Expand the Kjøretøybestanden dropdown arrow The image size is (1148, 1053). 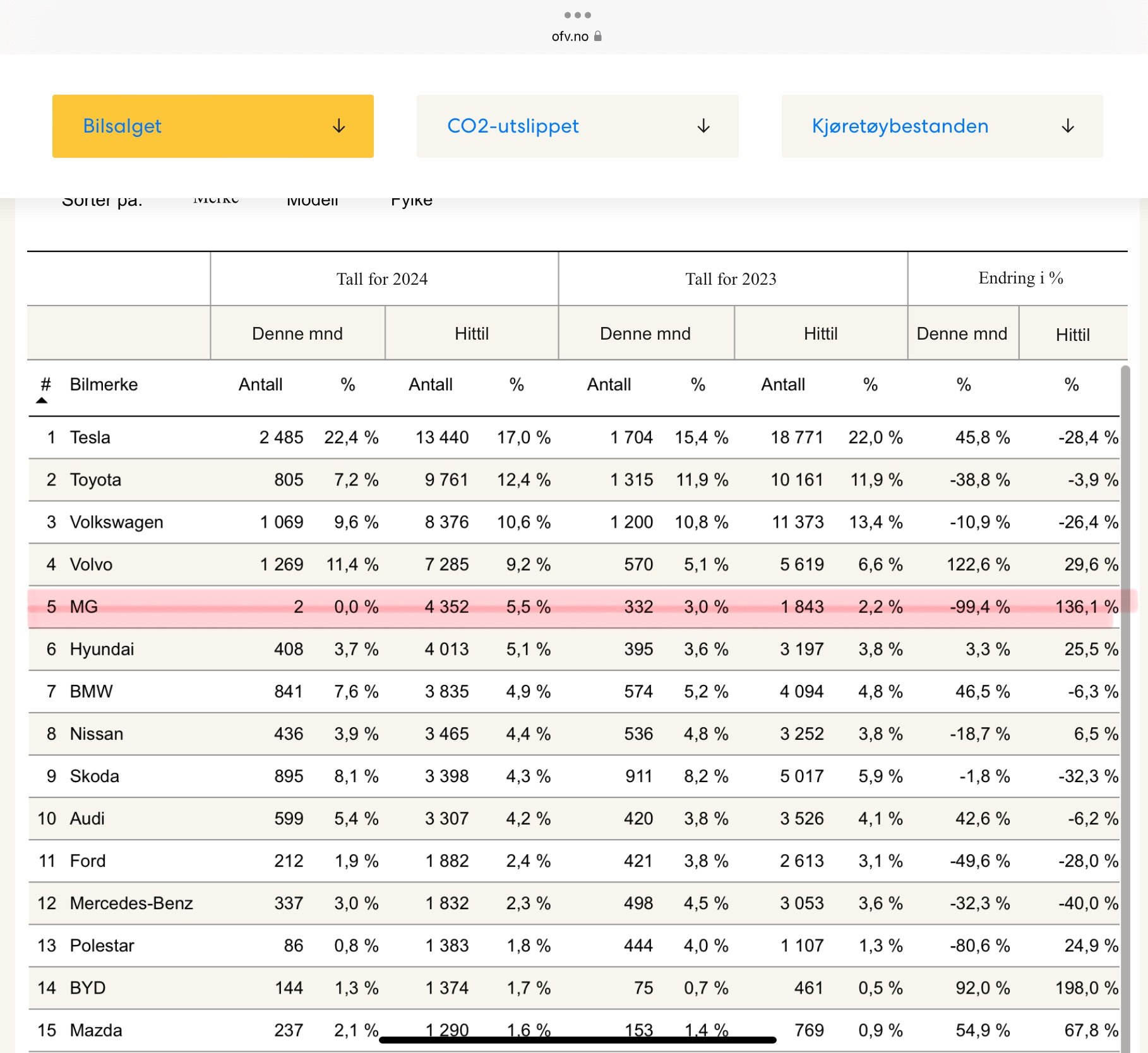coord(1068,126)
